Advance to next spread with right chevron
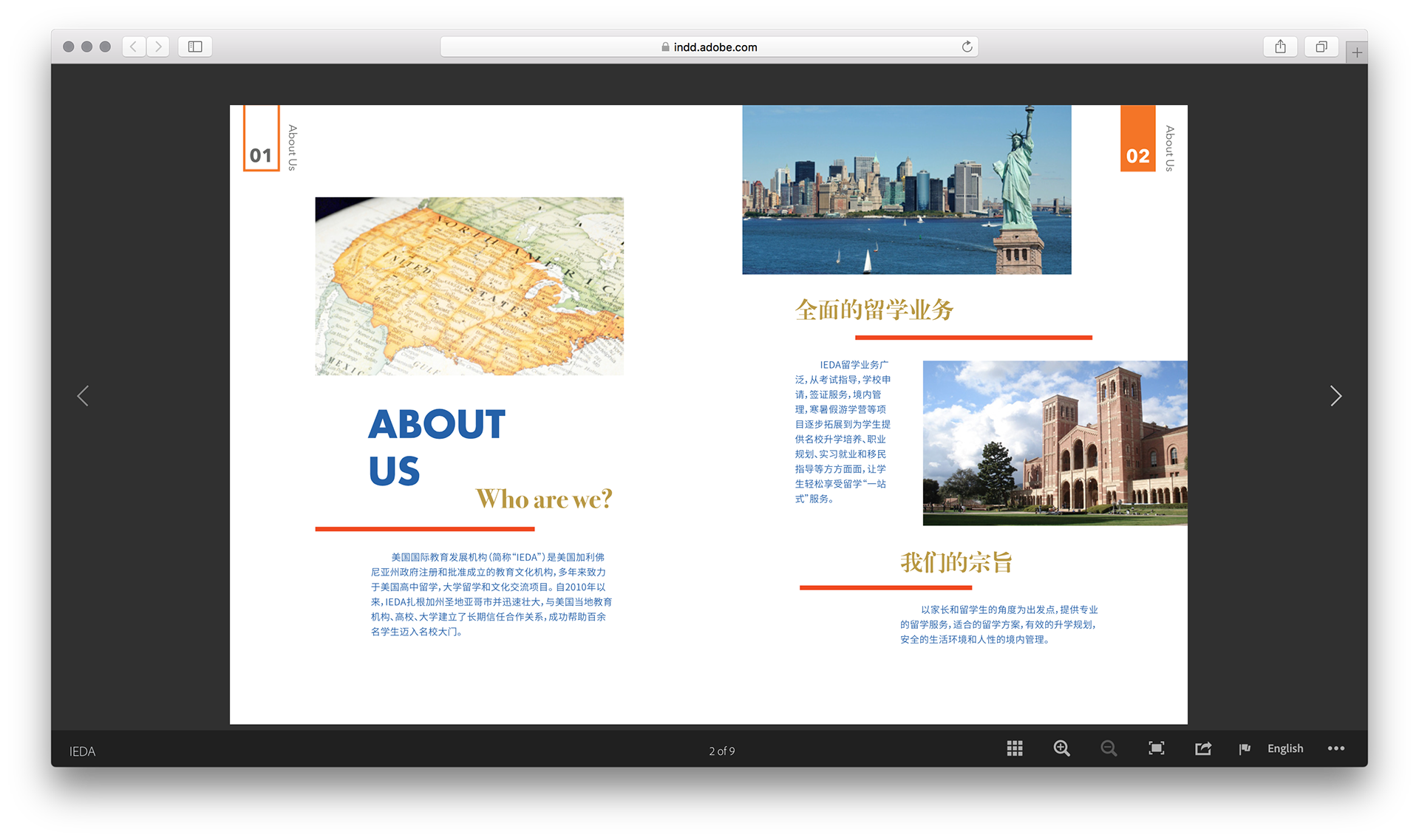Image resolution: width=1419 pixels, height=840 pixels. (1335, 396)
